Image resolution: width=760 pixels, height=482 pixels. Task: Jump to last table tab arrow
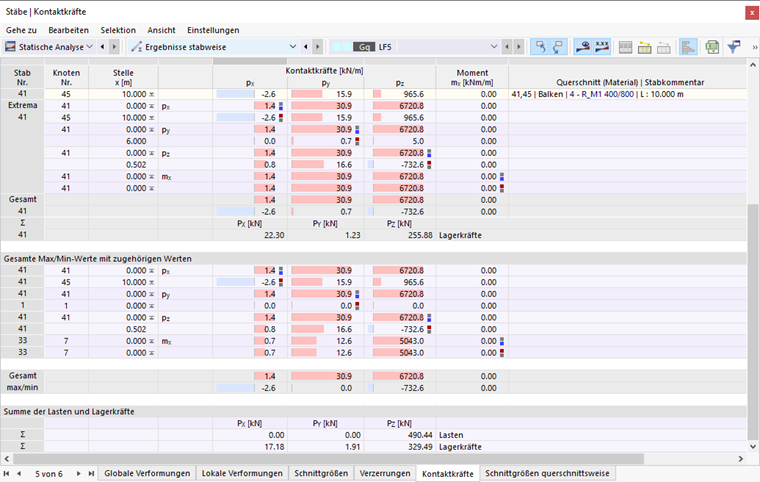point(91,473)
